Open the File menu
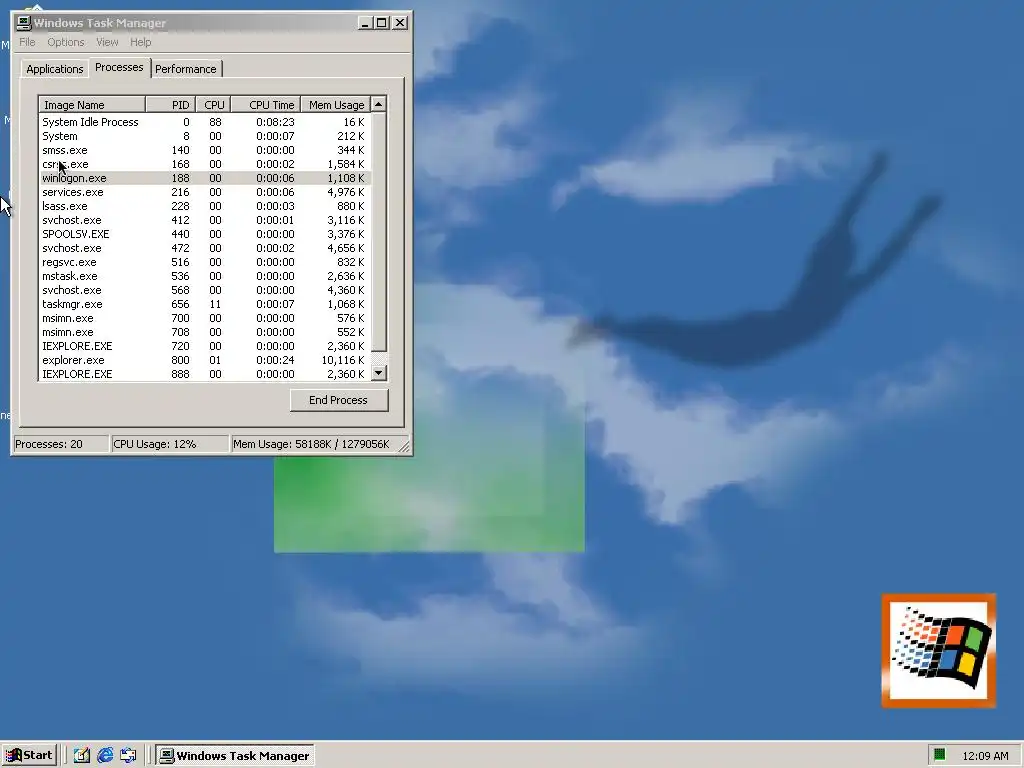 pos(27,42)
